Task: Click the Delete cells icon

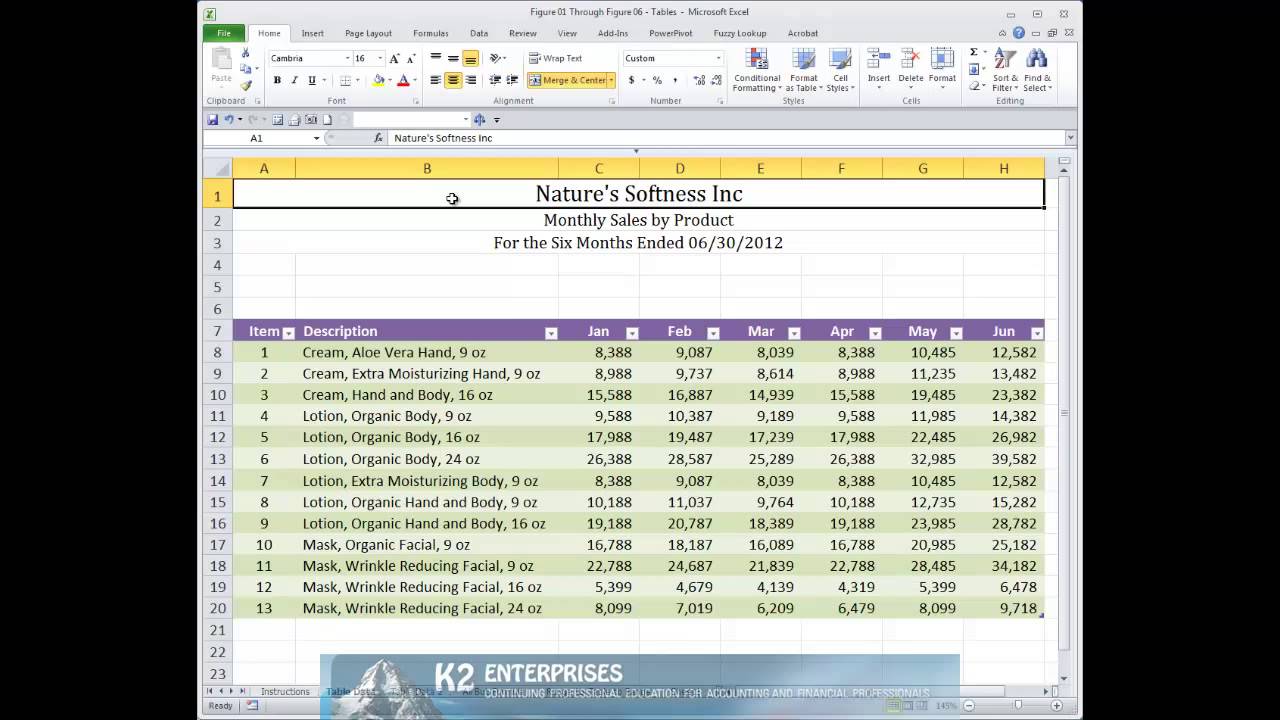Action: (911, 67)
